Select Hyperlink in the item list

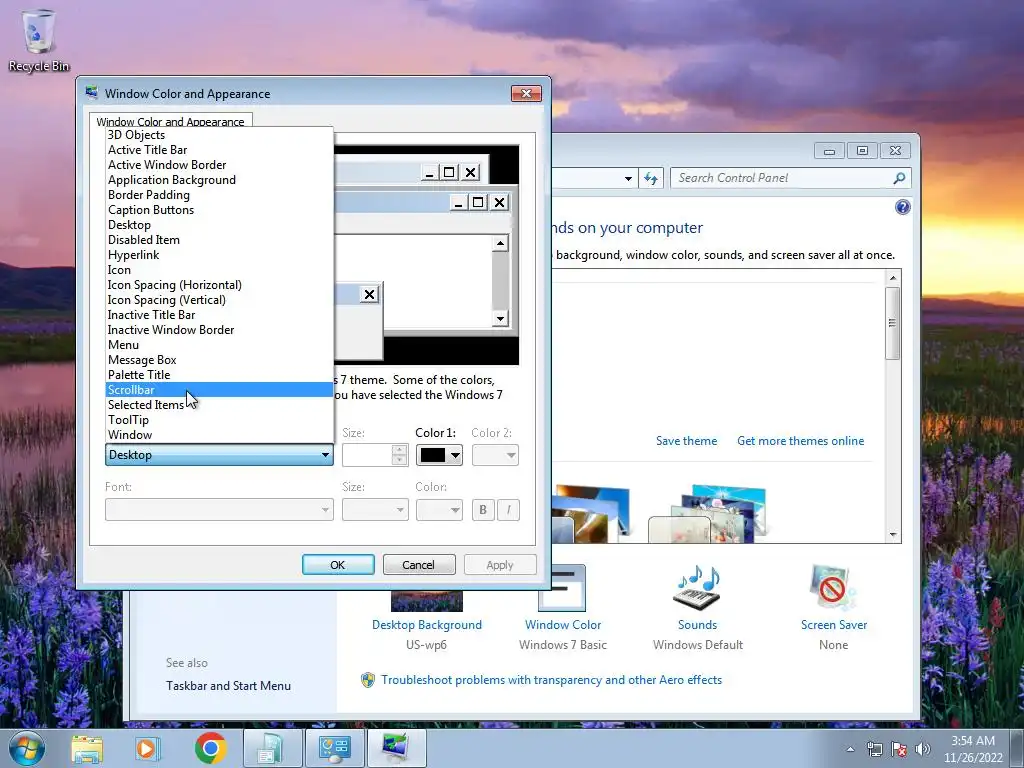point(219,255)
